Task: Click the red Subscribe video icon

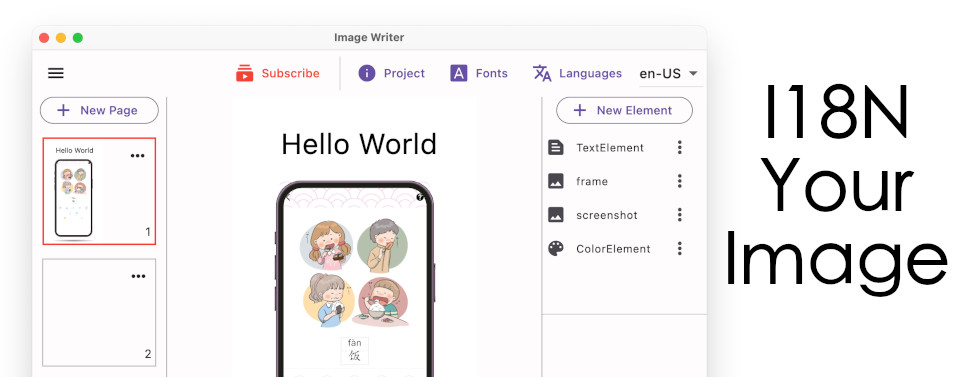Action: pos(244,73)
